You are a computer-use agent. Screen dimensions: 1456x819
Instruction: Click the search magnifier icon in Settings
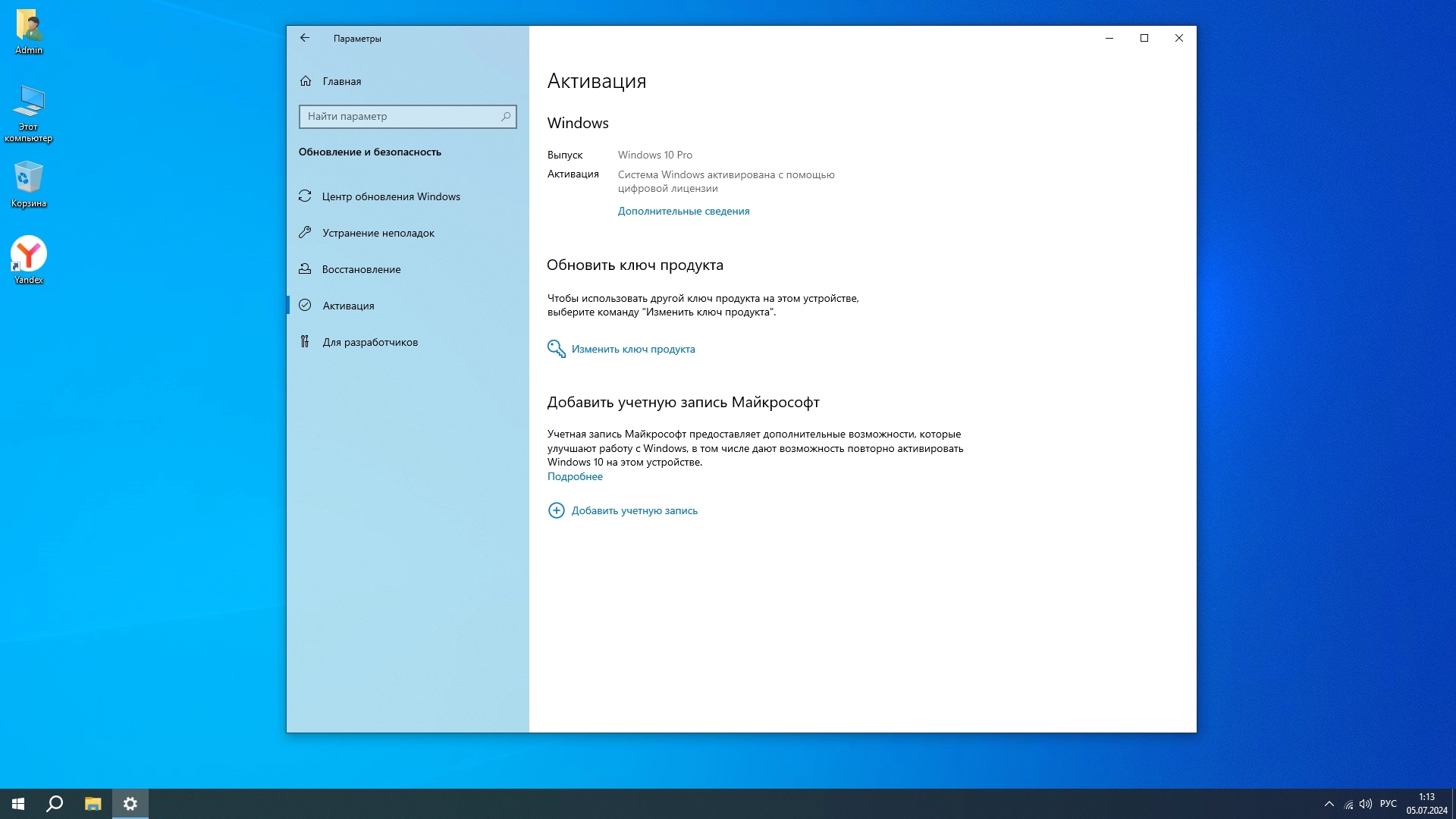point(506,117)
